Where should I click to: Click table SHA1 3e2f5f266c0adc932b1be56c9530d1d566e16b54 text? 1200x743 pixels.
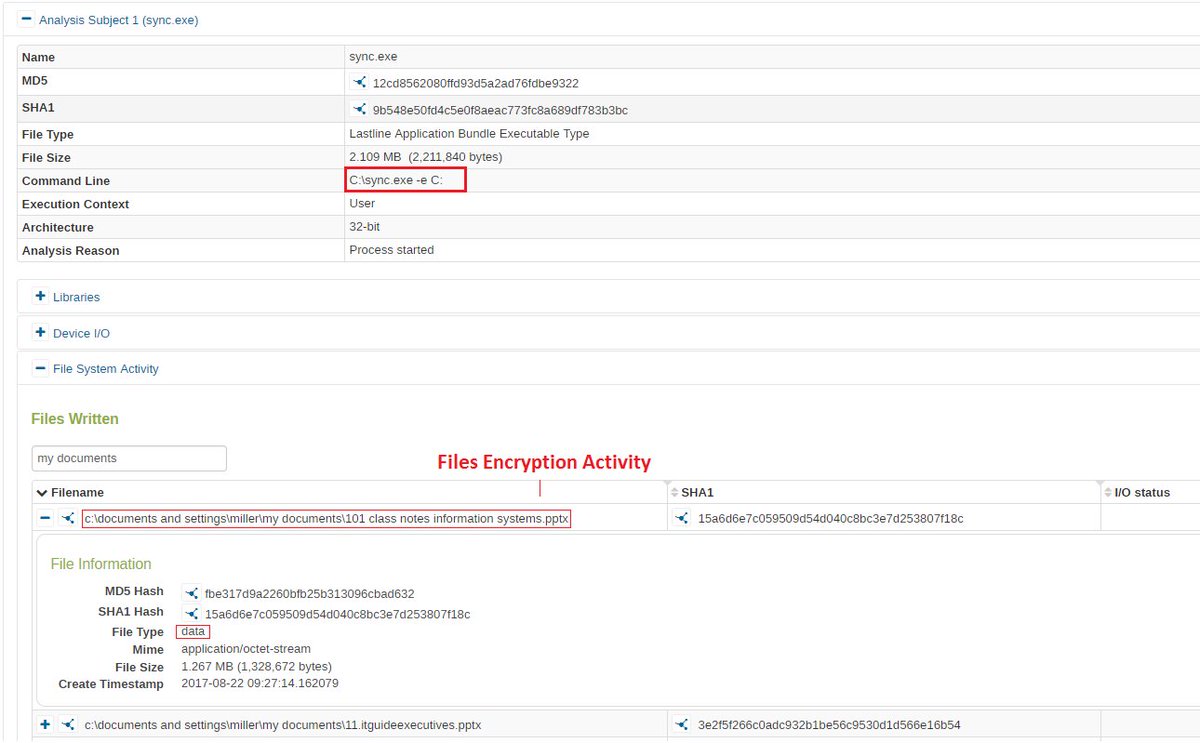click(829, 725)
